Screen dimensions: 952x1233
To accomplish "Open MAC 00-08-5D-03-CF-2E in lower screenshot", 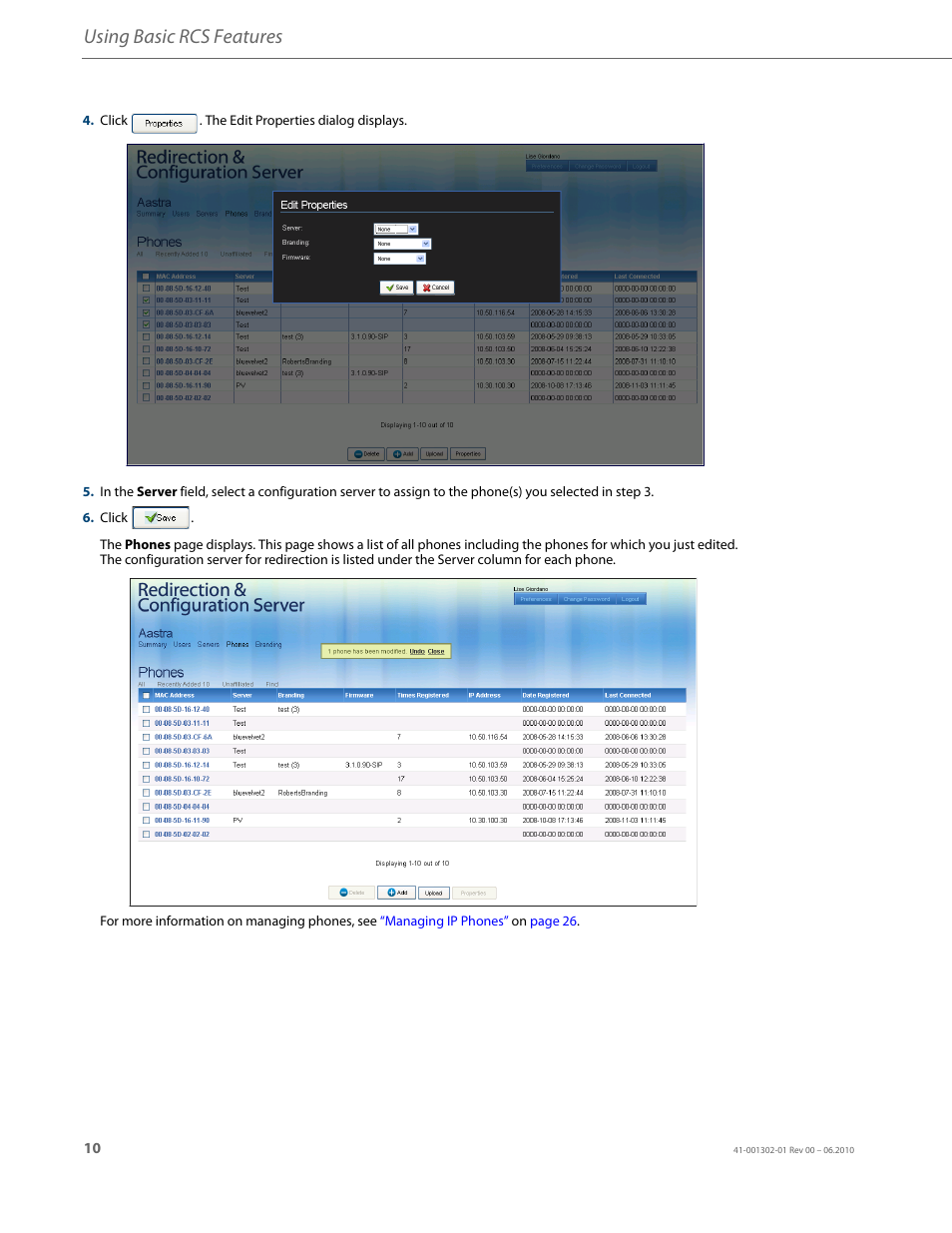I will tap(183, 793).
